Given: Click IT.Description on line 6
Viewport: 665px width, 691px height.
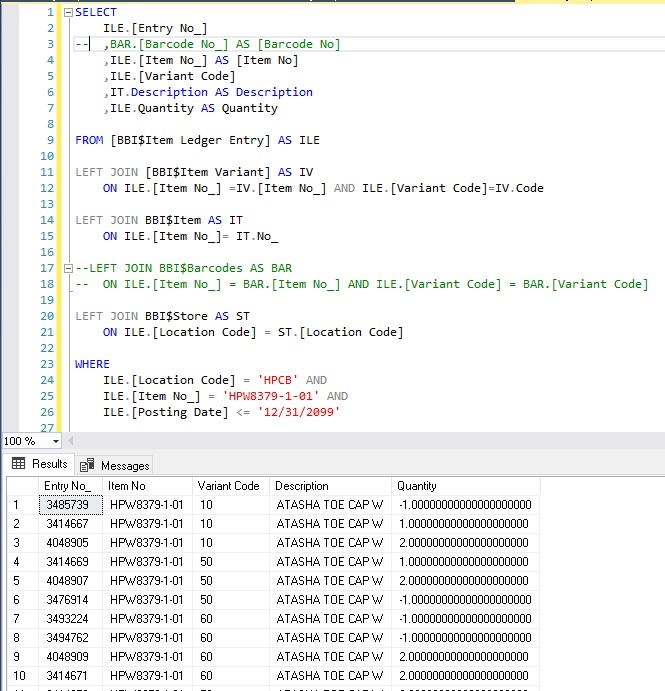Looking at the screenshot, I should point(159,92).
